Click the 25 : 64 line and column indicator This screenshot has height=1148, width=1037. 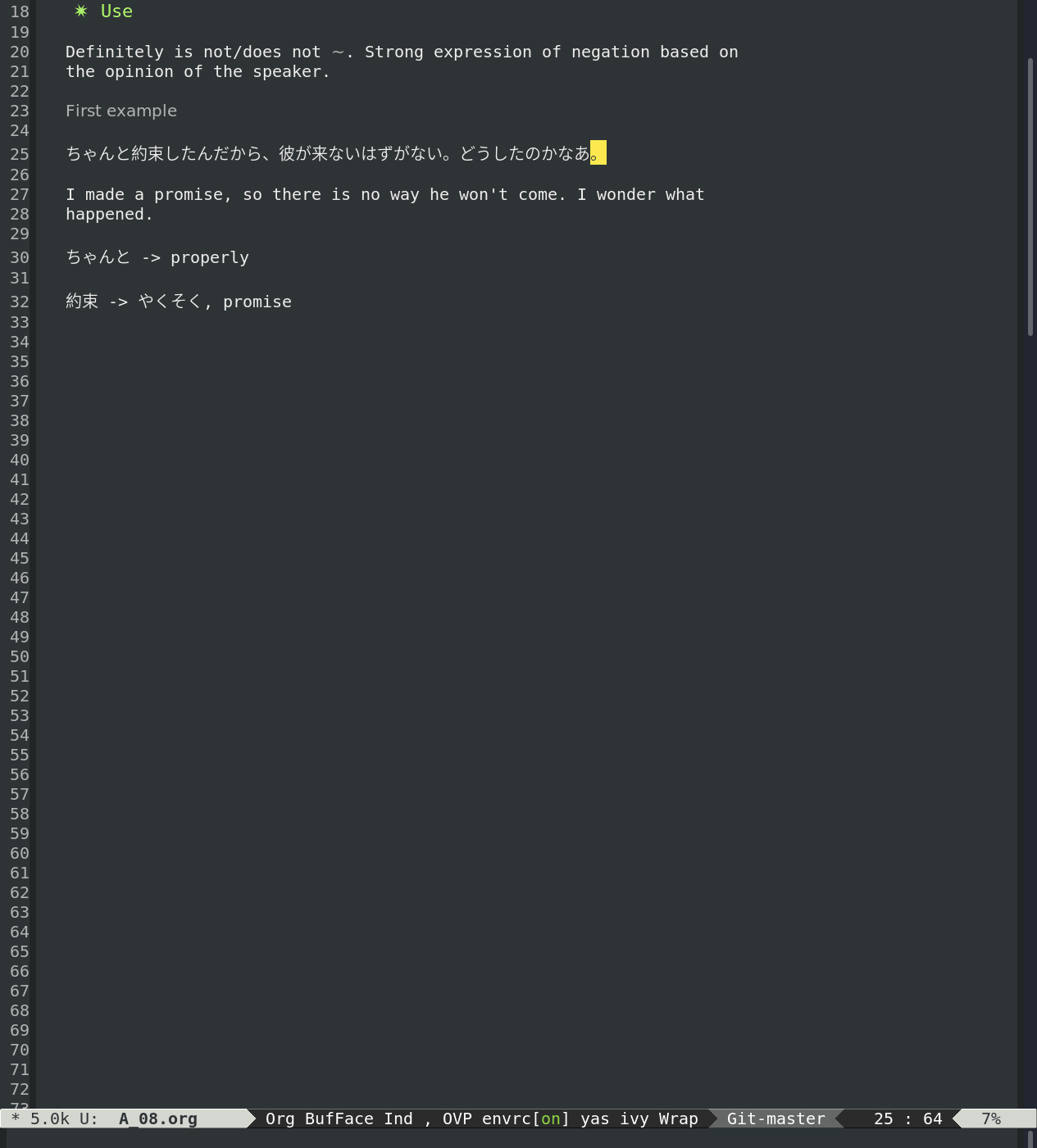[x=907, y=1119]
